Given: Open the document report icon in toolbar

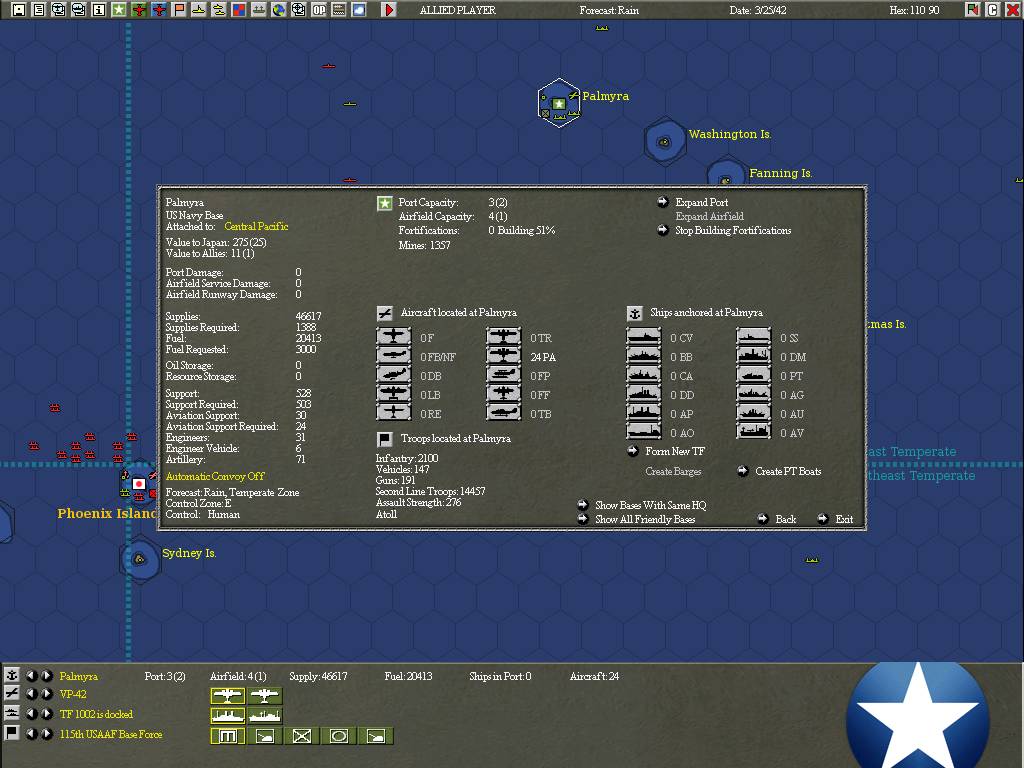Looking at the screenshot, I should (39, 10).
